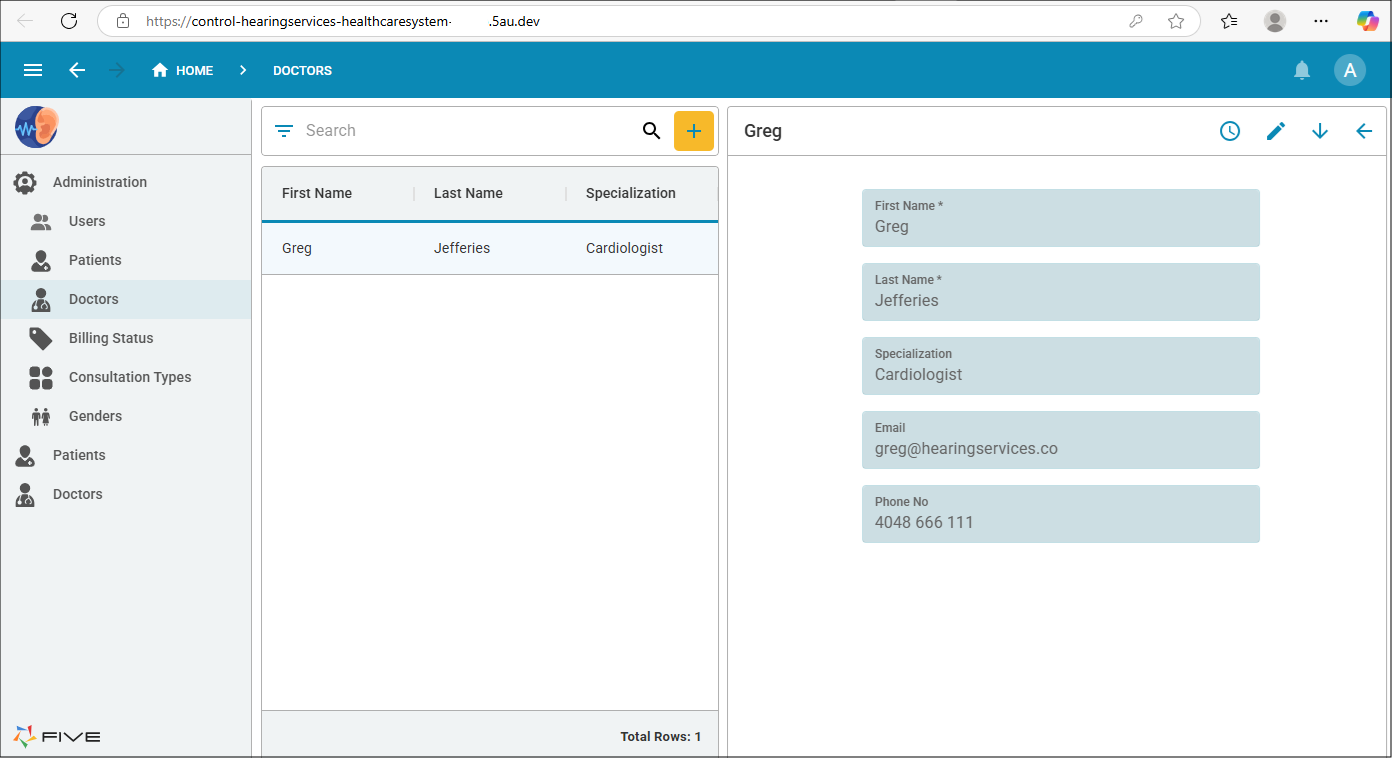This screenshot has width=1392, height=758.
Task: Click the DOCTORS breadcrumb
Action: 303,71
